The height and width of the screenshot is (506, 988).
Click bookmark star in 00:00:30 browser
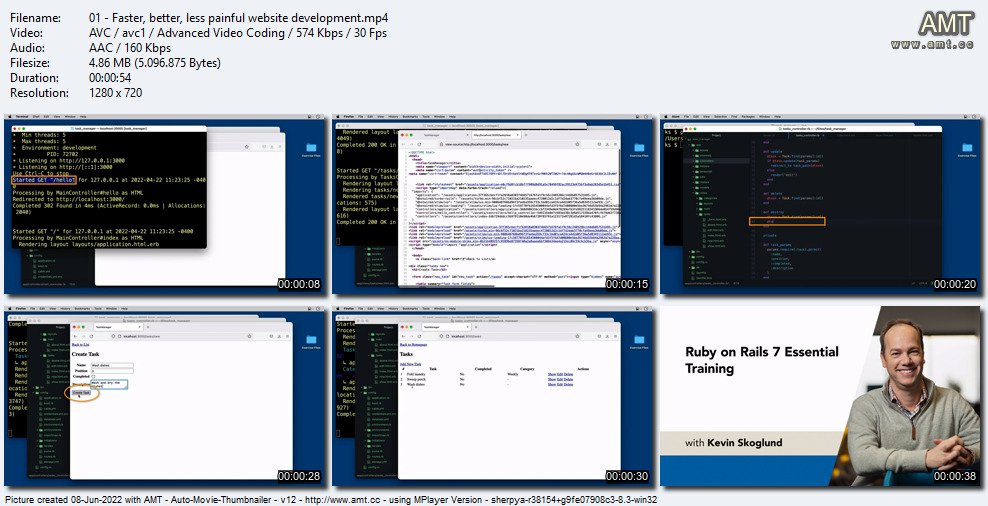point(577,336)
